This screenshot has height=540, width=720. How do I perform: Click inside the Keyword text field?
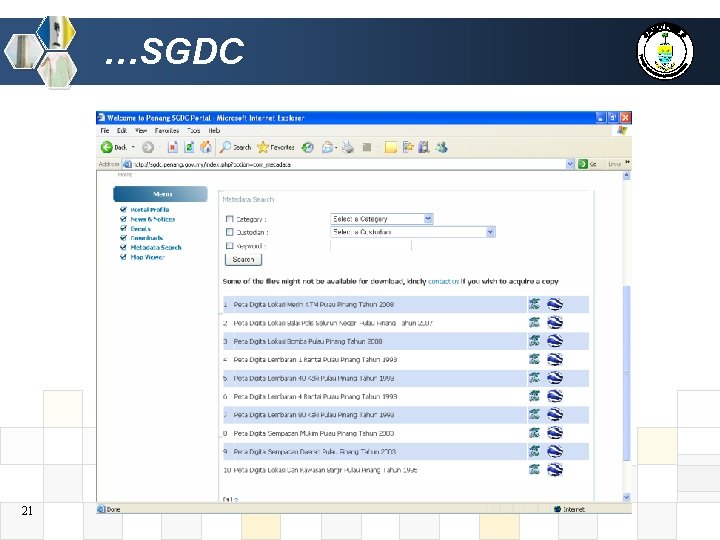pyautogui.click(x=371, y=246)
